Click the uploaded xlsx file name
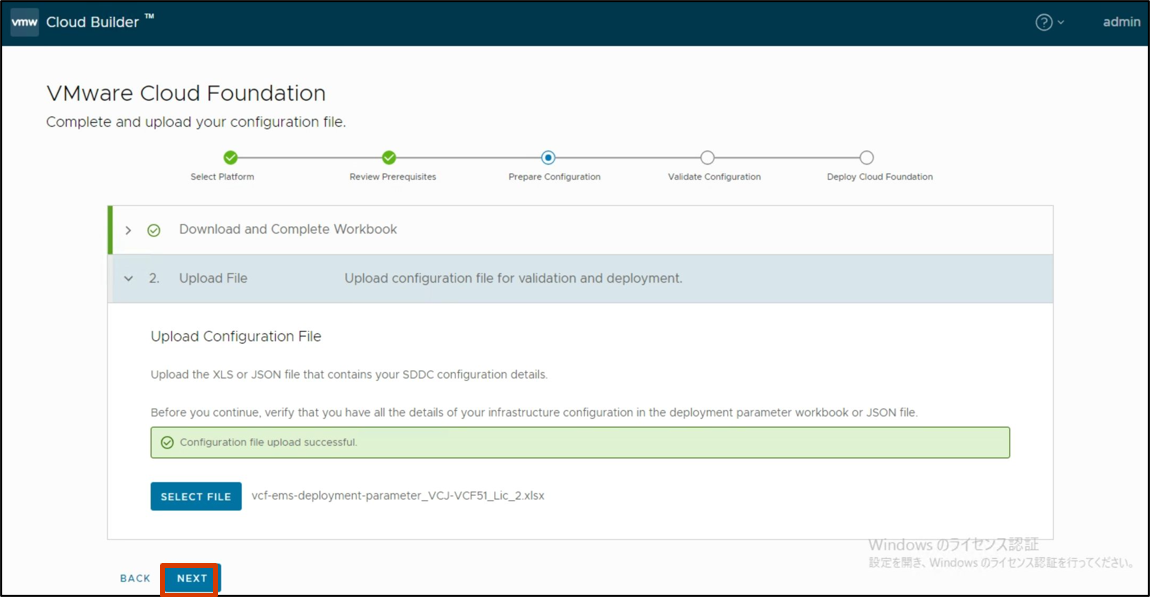The width and height of the screenshot is (1150, 597). tap(398, 496)
